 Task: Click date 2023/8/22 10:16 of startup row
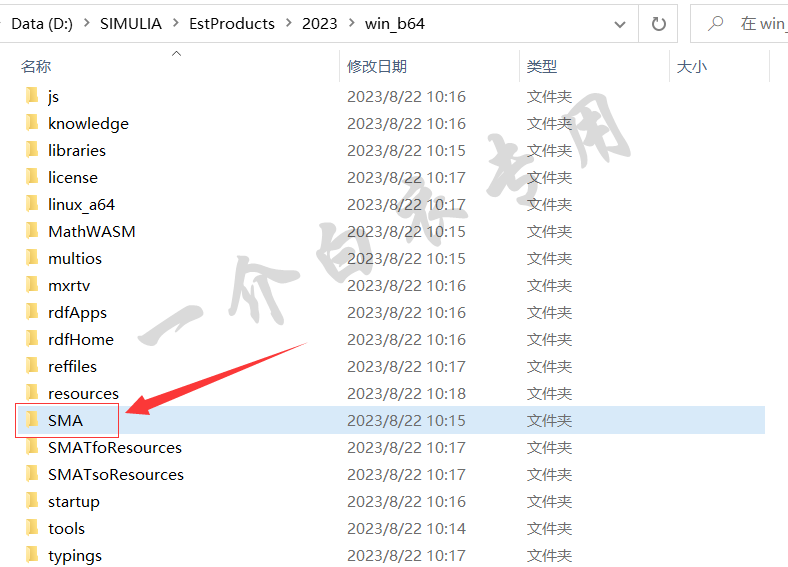[x=407, y=502]
